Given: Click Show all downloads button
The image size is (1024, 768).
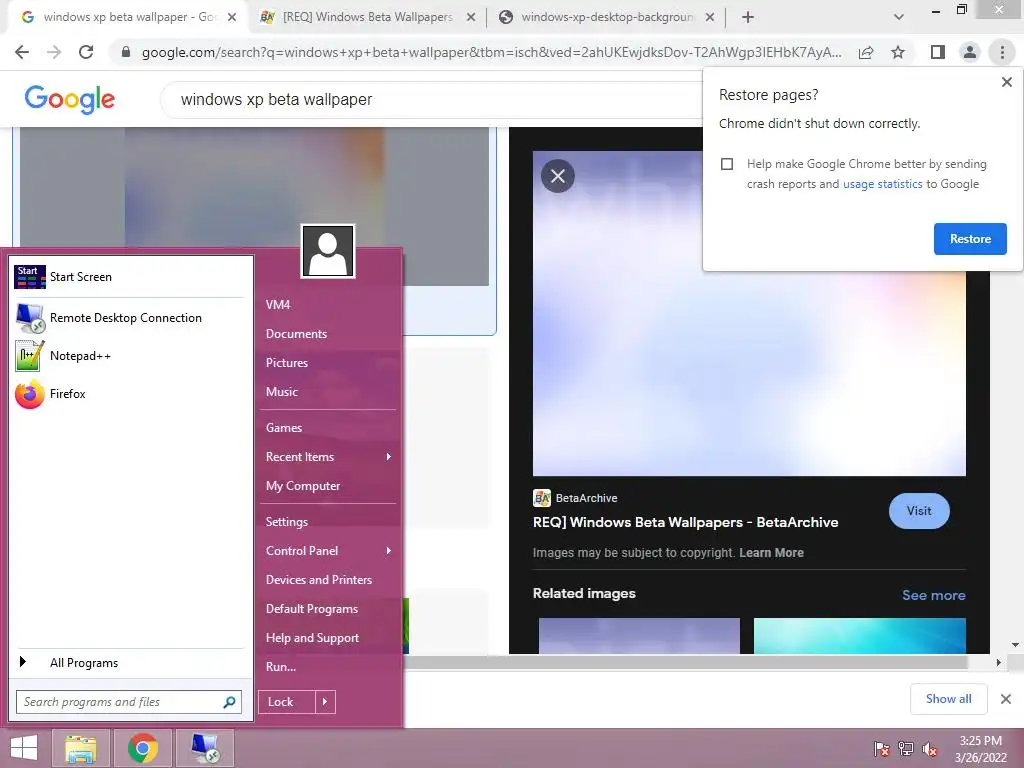Looking at the screenshot, I should (x=948, y=699).
